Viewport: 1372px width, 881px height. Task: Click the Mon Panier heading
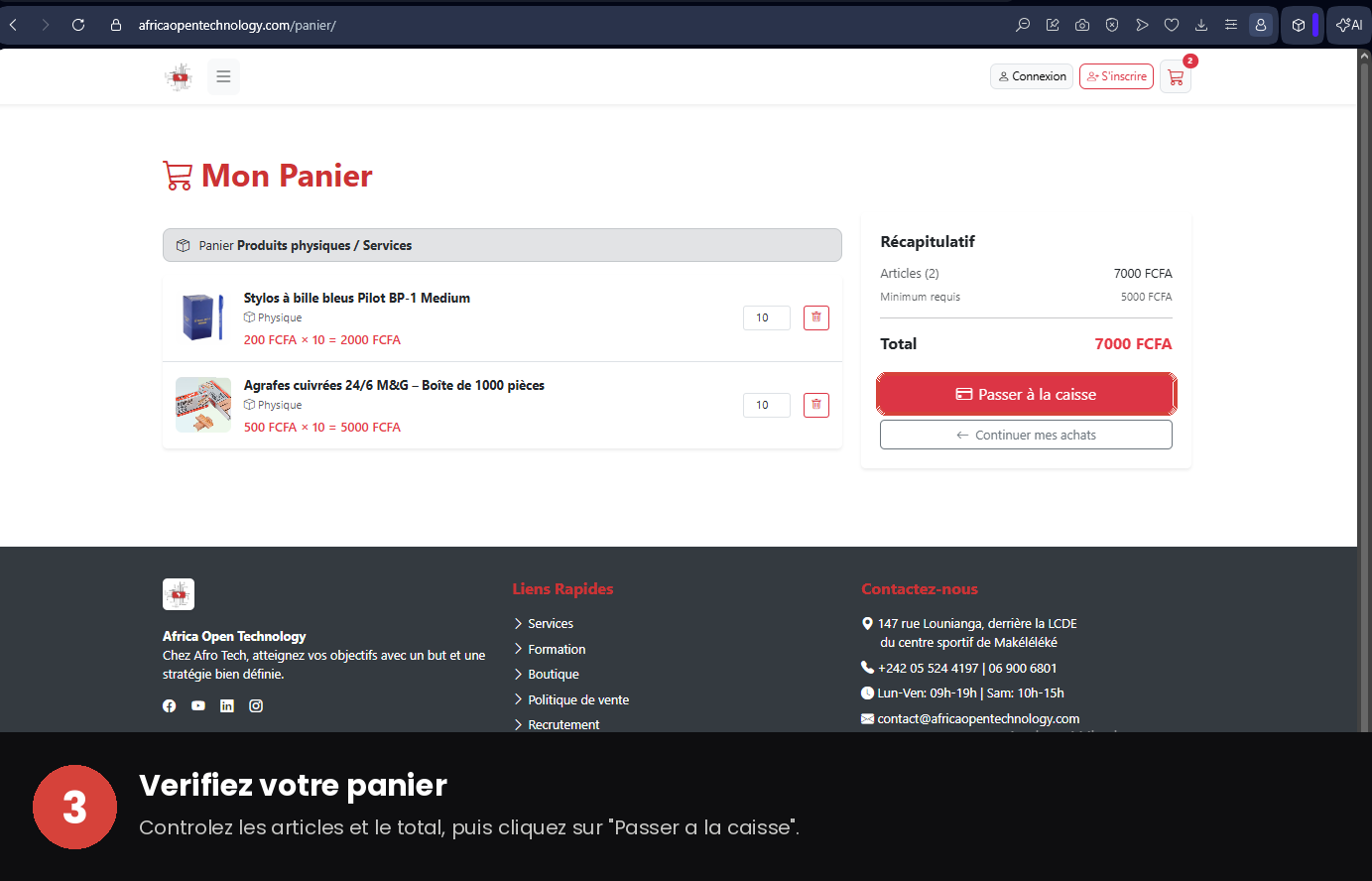(x=287, y=176)
